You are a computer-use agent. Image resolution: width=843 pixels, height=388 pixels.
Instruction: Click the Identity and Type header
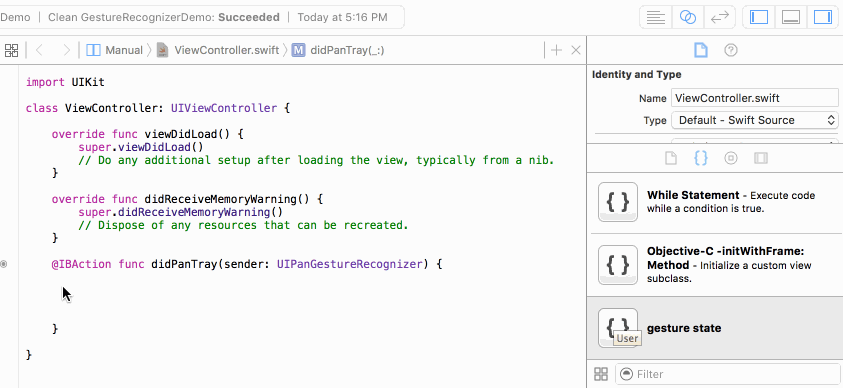(x=637, y=75)
